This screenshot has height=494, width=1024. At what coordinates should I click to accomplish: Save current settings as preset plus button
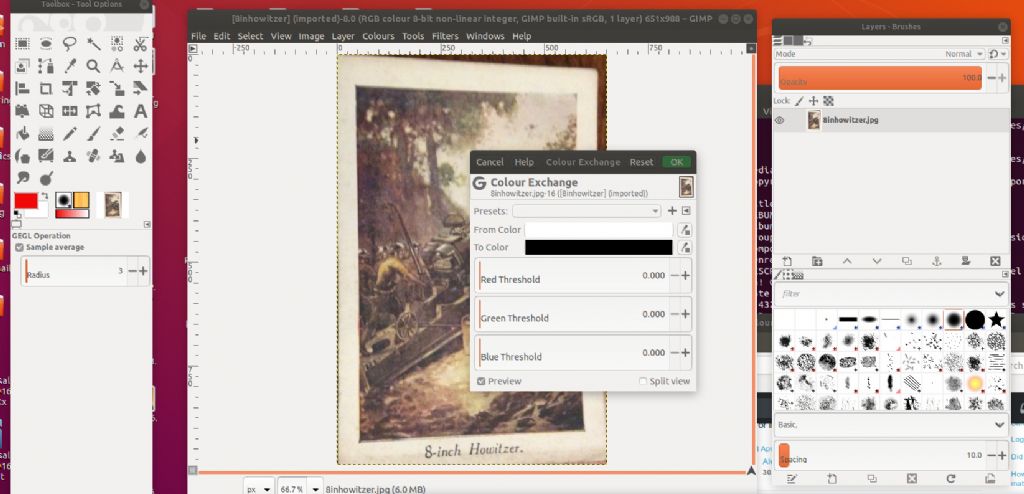(x=672, y=210)
